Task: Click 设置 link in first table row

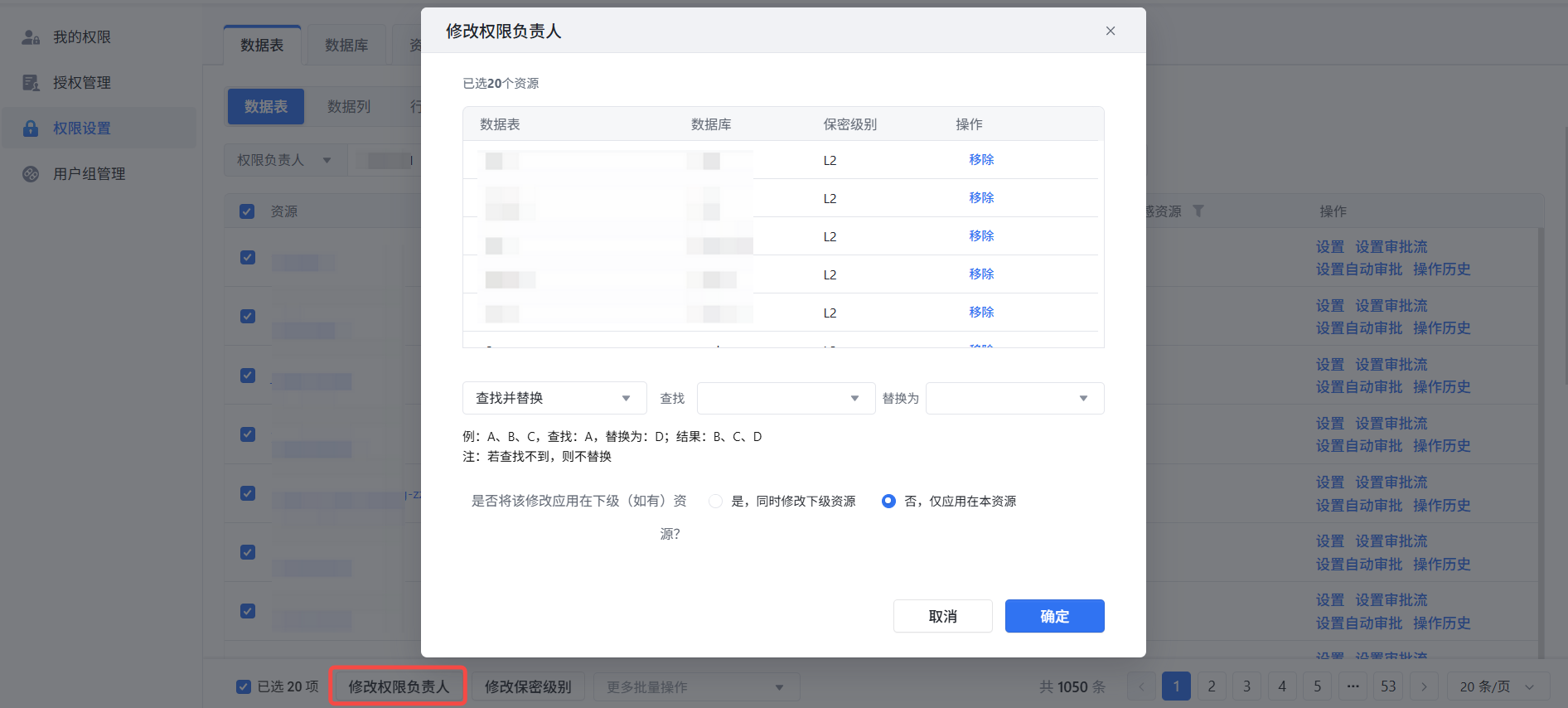Action: click(1330, 247)
